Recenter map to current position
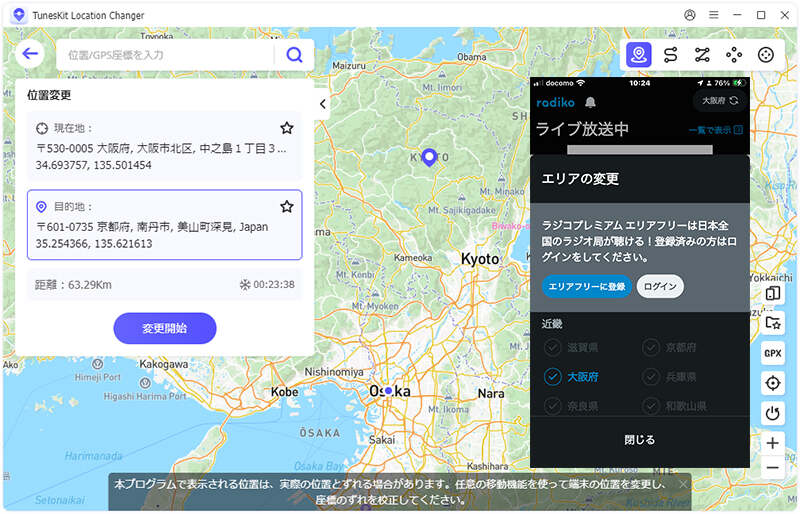Image resolution: width=800 pixels, height=514 pixels. click(772, 383)
